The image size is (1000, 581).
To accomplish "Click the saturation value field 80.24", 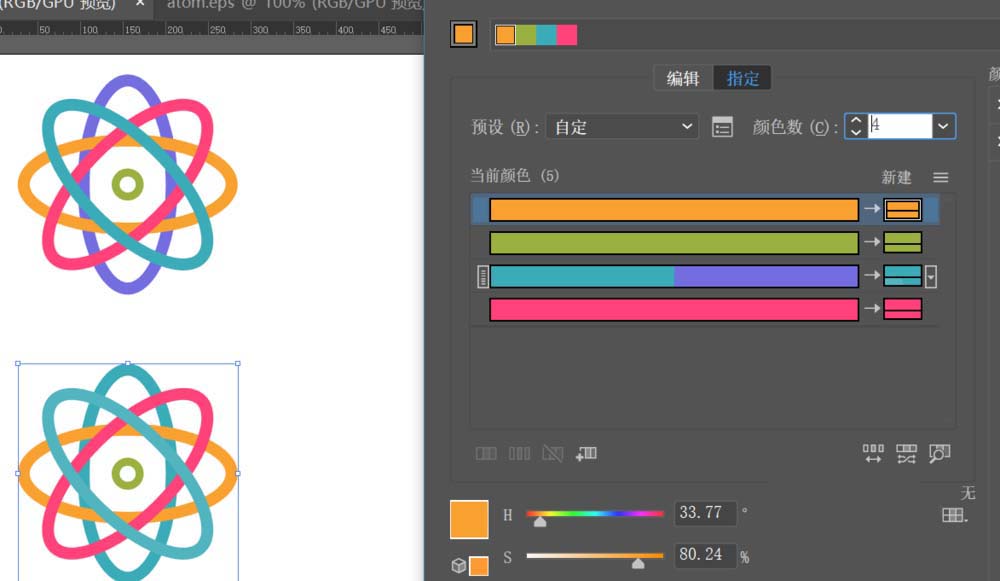I will point(705,555).
